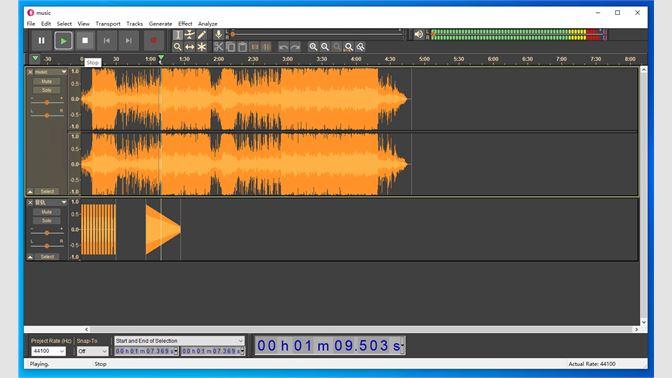Open the Generate menu
672x378 pixels.
[160, 24]
